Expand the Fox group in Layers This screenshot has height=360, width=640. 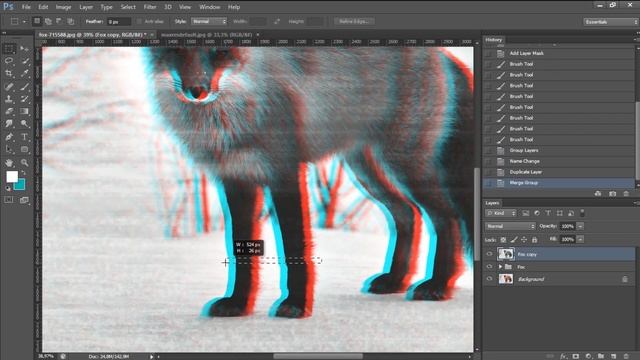tap(500, 267)
